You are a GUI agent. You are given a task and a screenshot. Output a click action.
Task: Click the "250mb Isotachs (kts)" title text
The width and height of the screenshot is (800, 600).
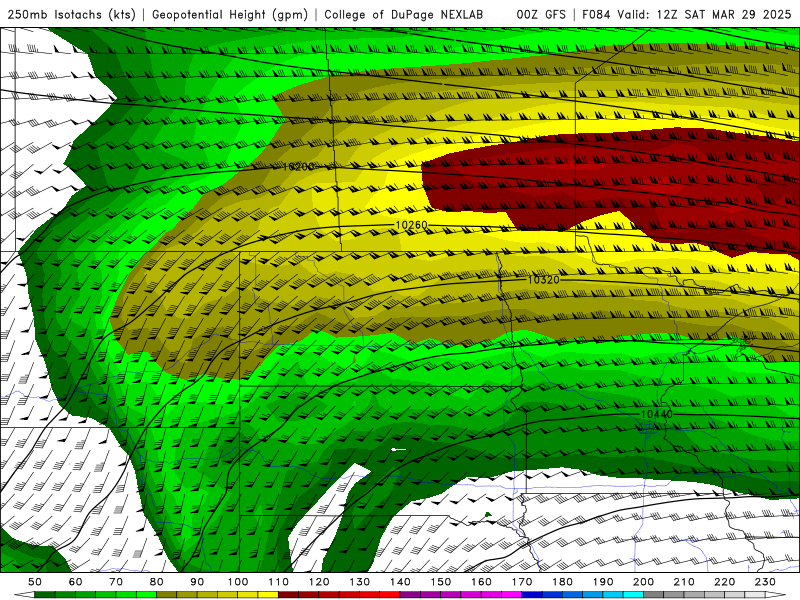71,14
